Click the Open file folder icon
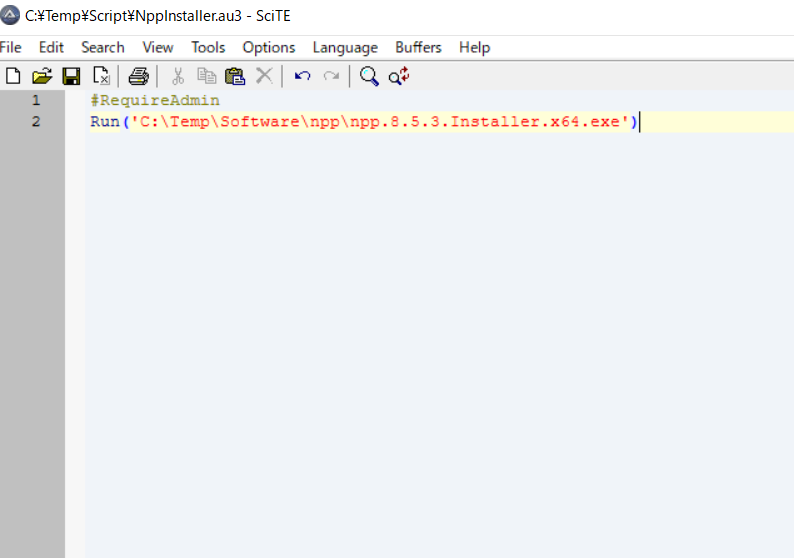This screenshot has height=558, width=794. [x=42, y=76]
